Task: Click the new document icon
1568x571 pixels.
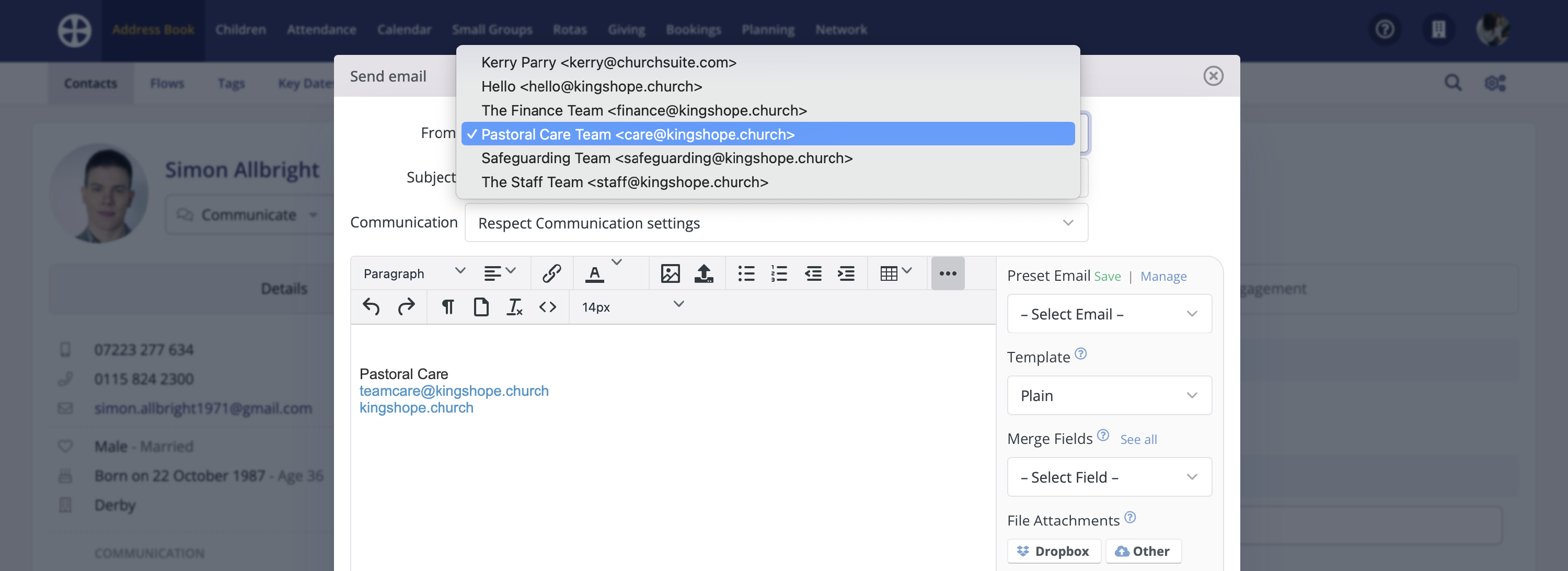Action: click(x=481, y=307)
